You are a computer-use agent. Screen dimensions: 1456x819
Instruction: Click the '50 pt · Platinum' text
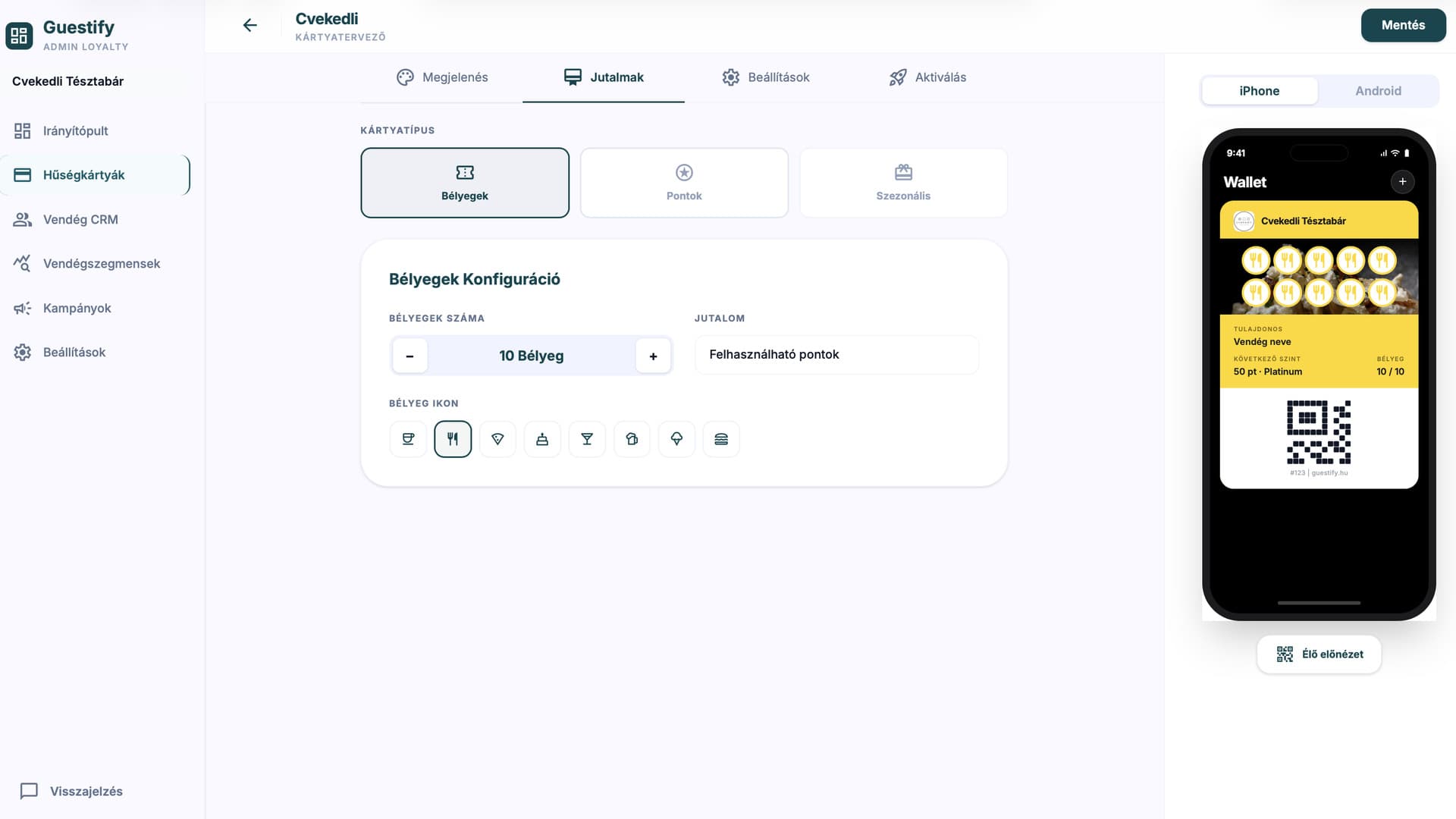click(1267, 372)
